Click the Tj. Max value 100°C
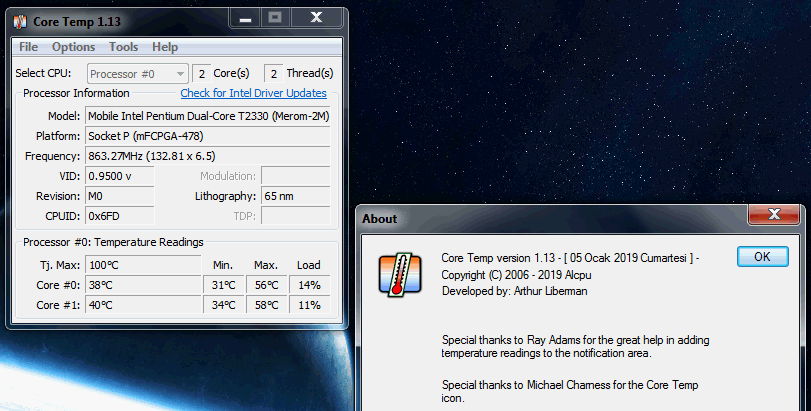Viewport: 811px width, 411px height. coord(143,265)
